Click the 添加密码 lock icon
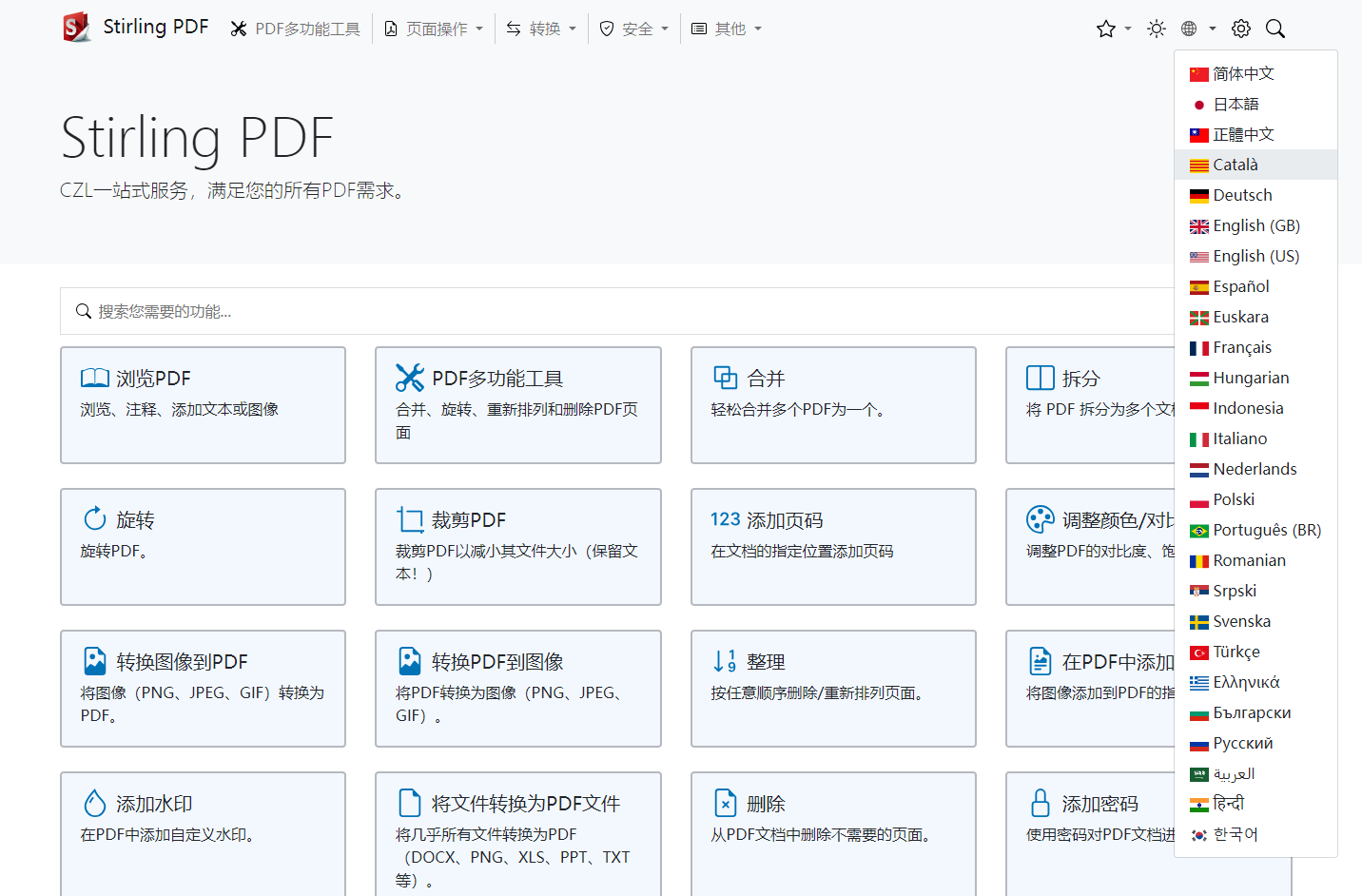 pyautogui.click(x=1041, y=803)
